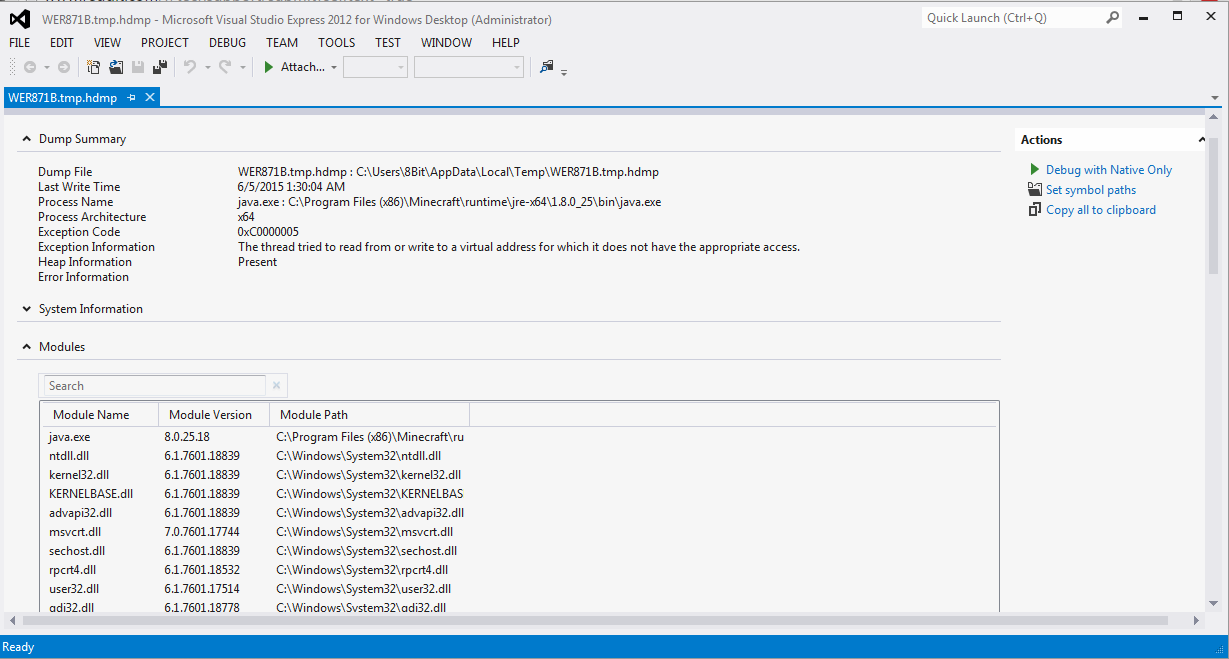Select the java.exe module row
This screenshot has width=1229, height=659.
coord(518,437)
